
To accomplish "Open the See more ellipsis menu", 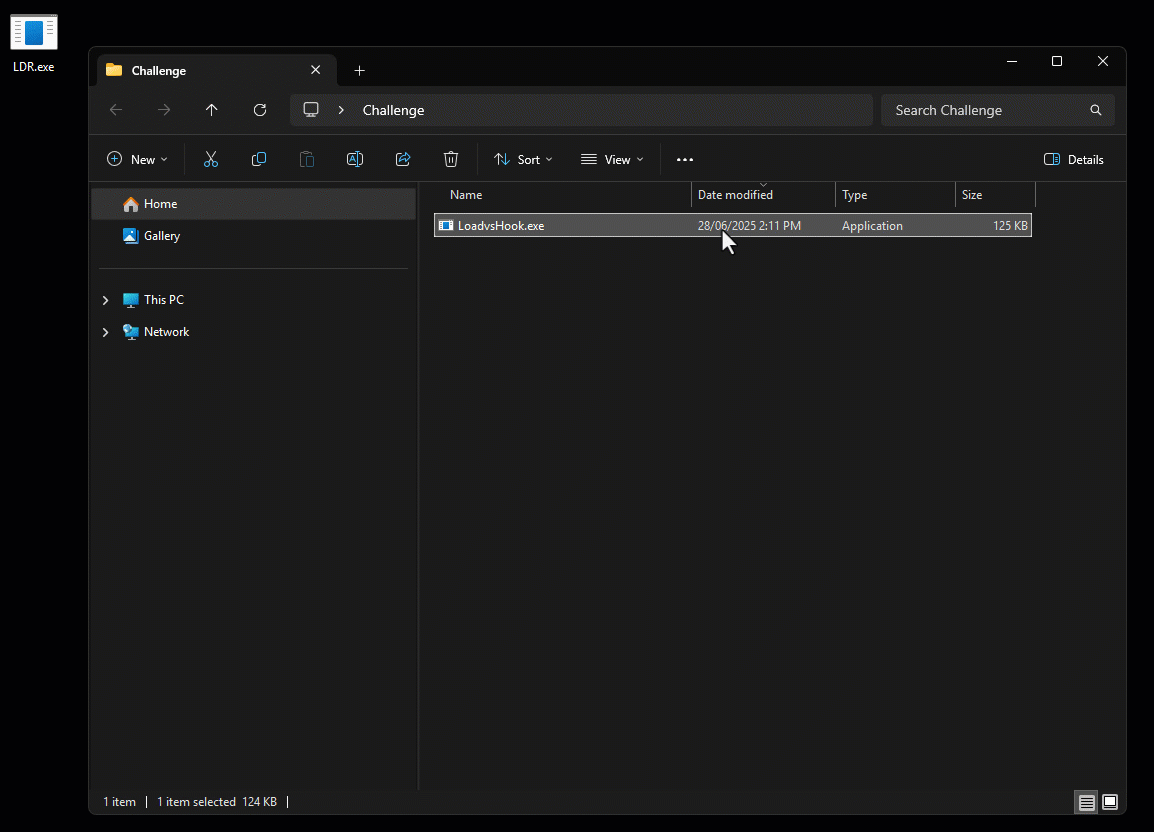I will tap(684, 159).
